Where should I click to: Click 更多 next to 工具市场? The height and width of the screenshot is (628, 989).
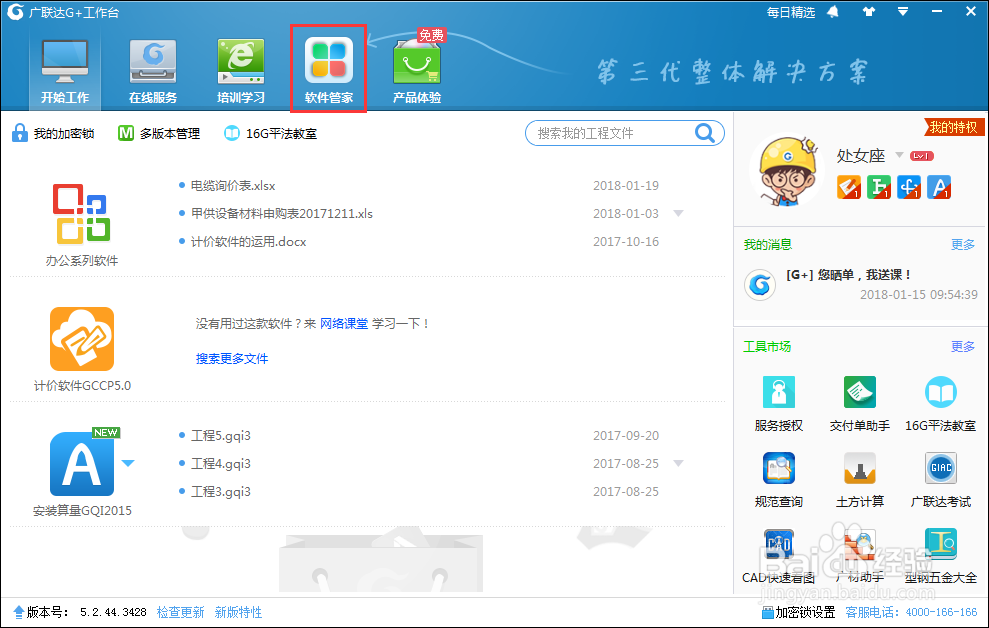click(963, 347)
